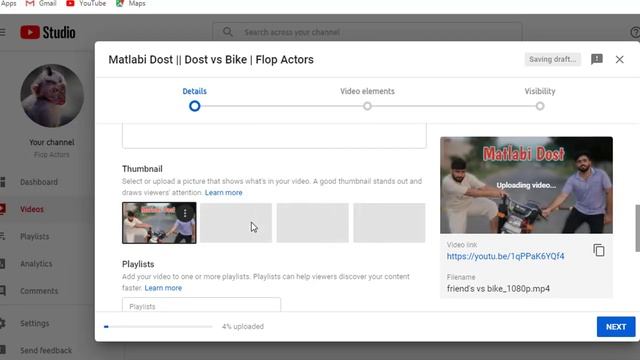The width and height of the screenshot is (640, 360).
Task: Select the last empty auto-generated thumbnail
Action: [389, 223]
